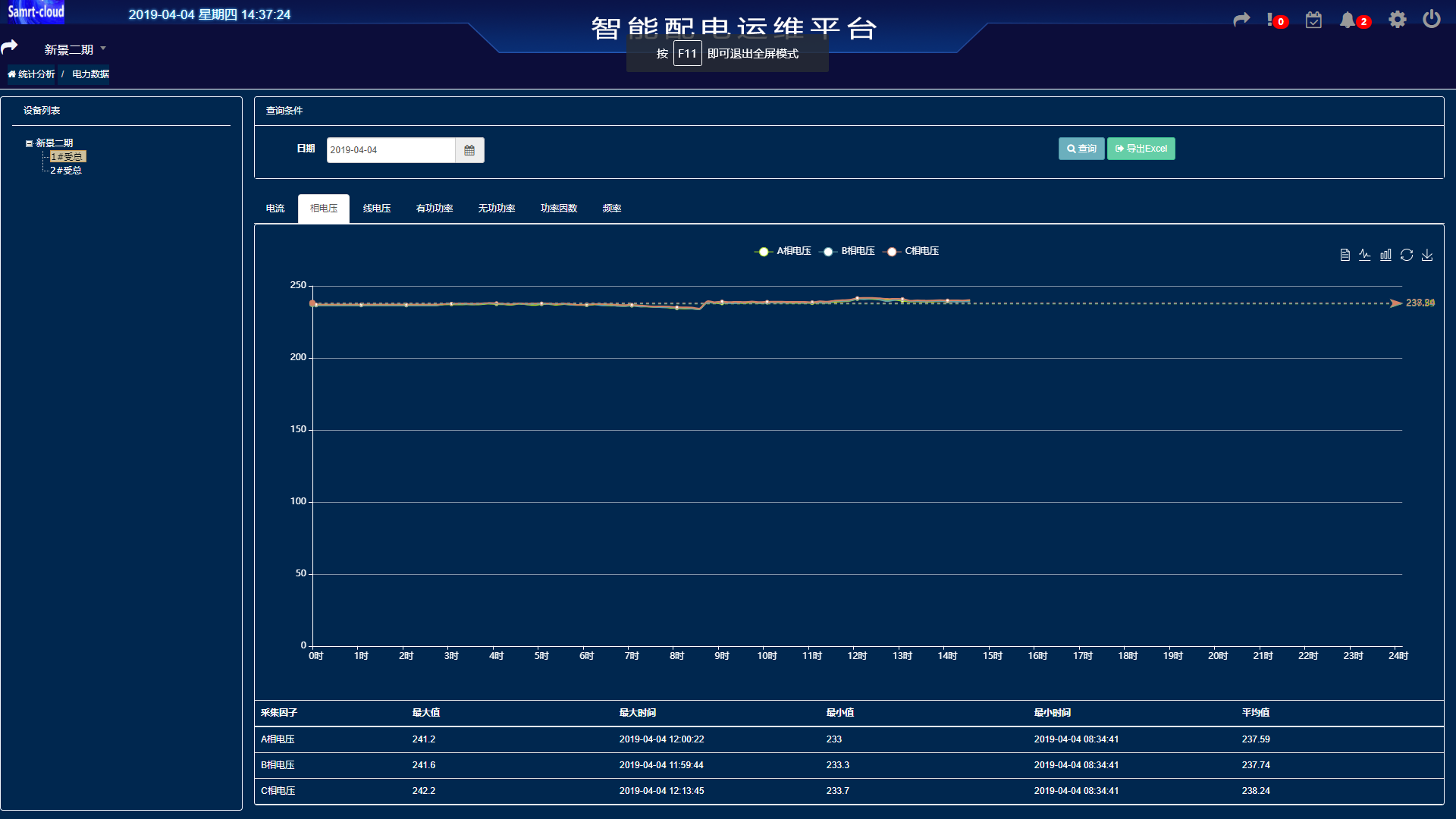Open the date picker calendar button
This screenshot has height=819, width=1456.
click(469, 150)
